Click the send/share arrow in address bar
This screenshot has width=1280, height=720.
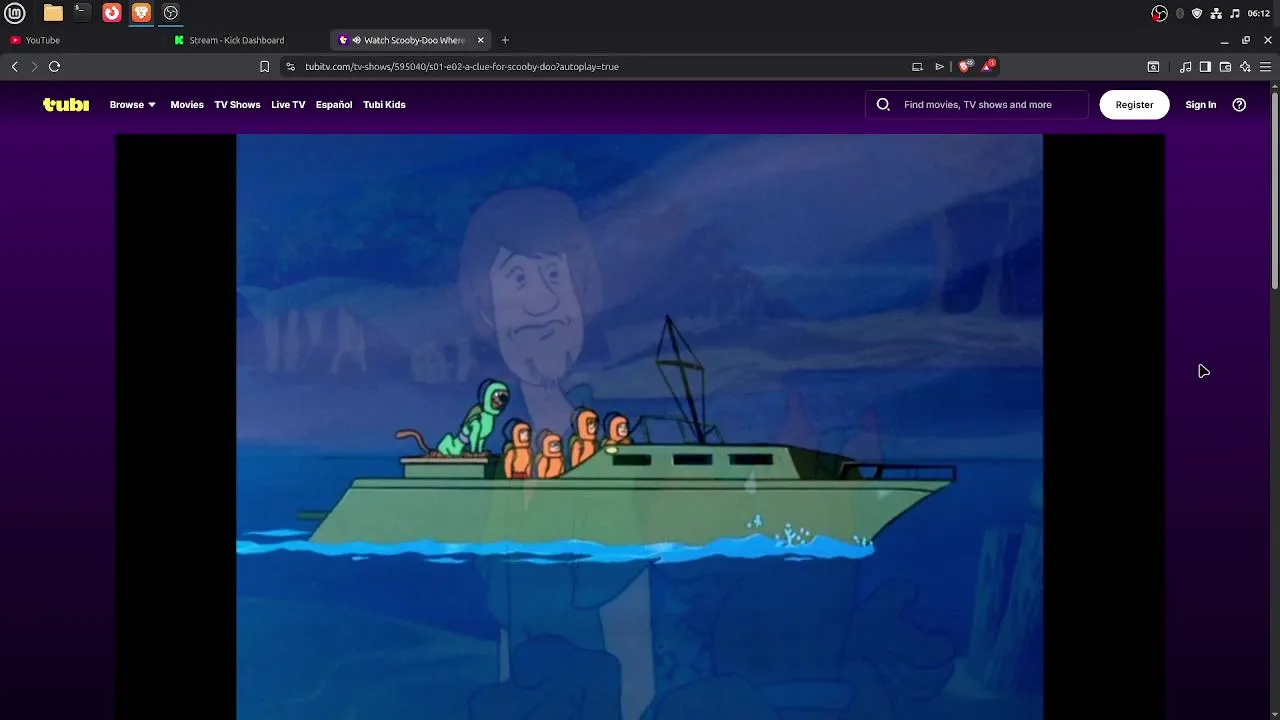[x=939, y=66]
